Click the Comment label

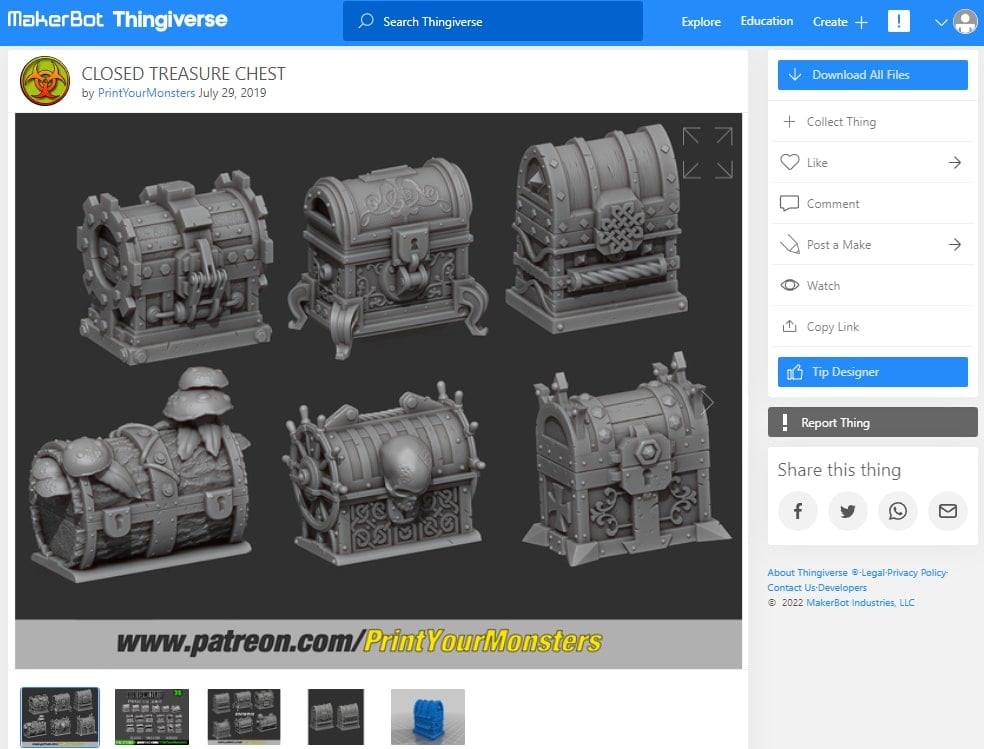[x=833, y=203]
